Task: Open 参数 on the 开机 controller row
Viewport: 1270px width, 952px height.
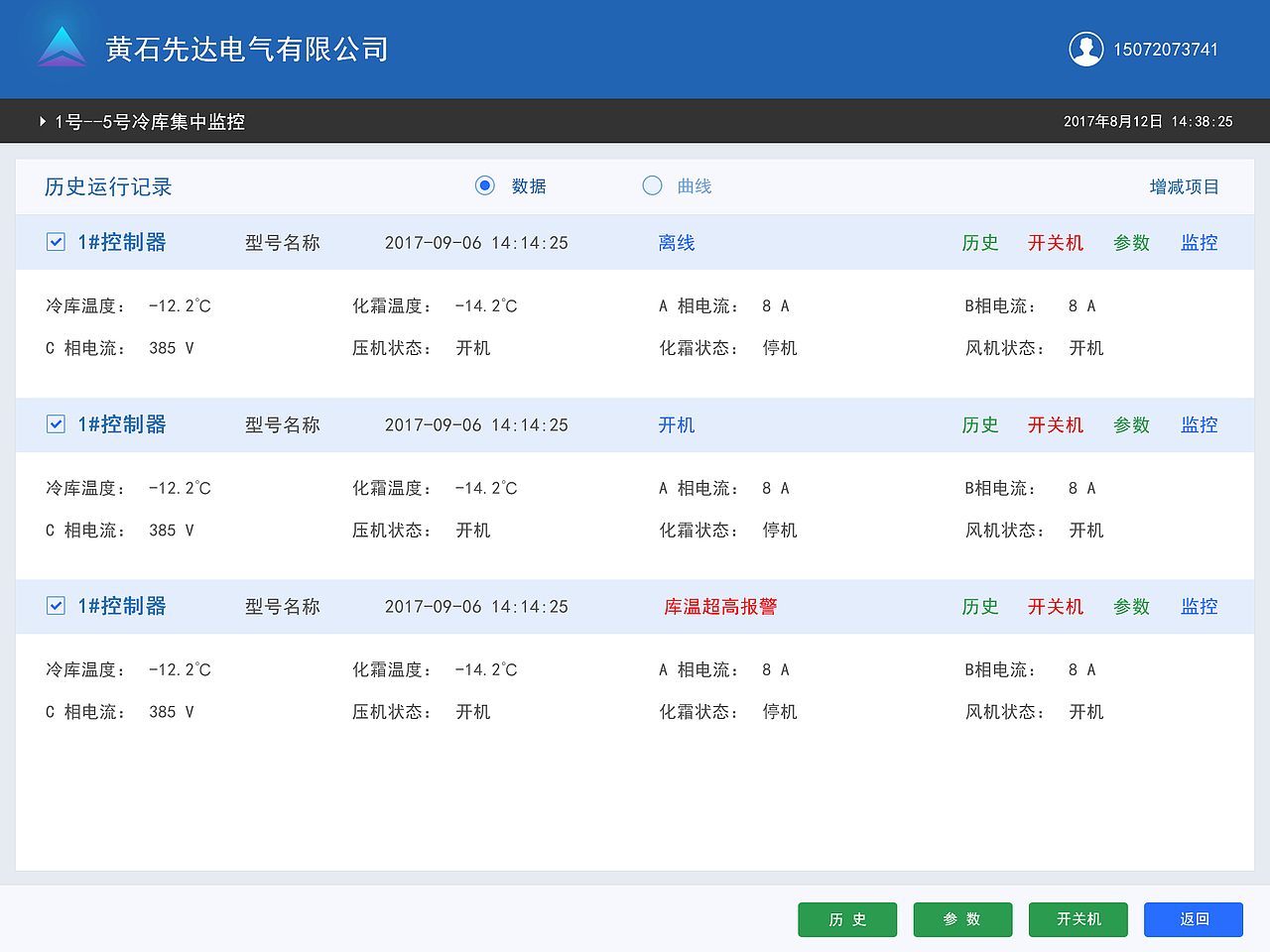Action: [1132, 423]
